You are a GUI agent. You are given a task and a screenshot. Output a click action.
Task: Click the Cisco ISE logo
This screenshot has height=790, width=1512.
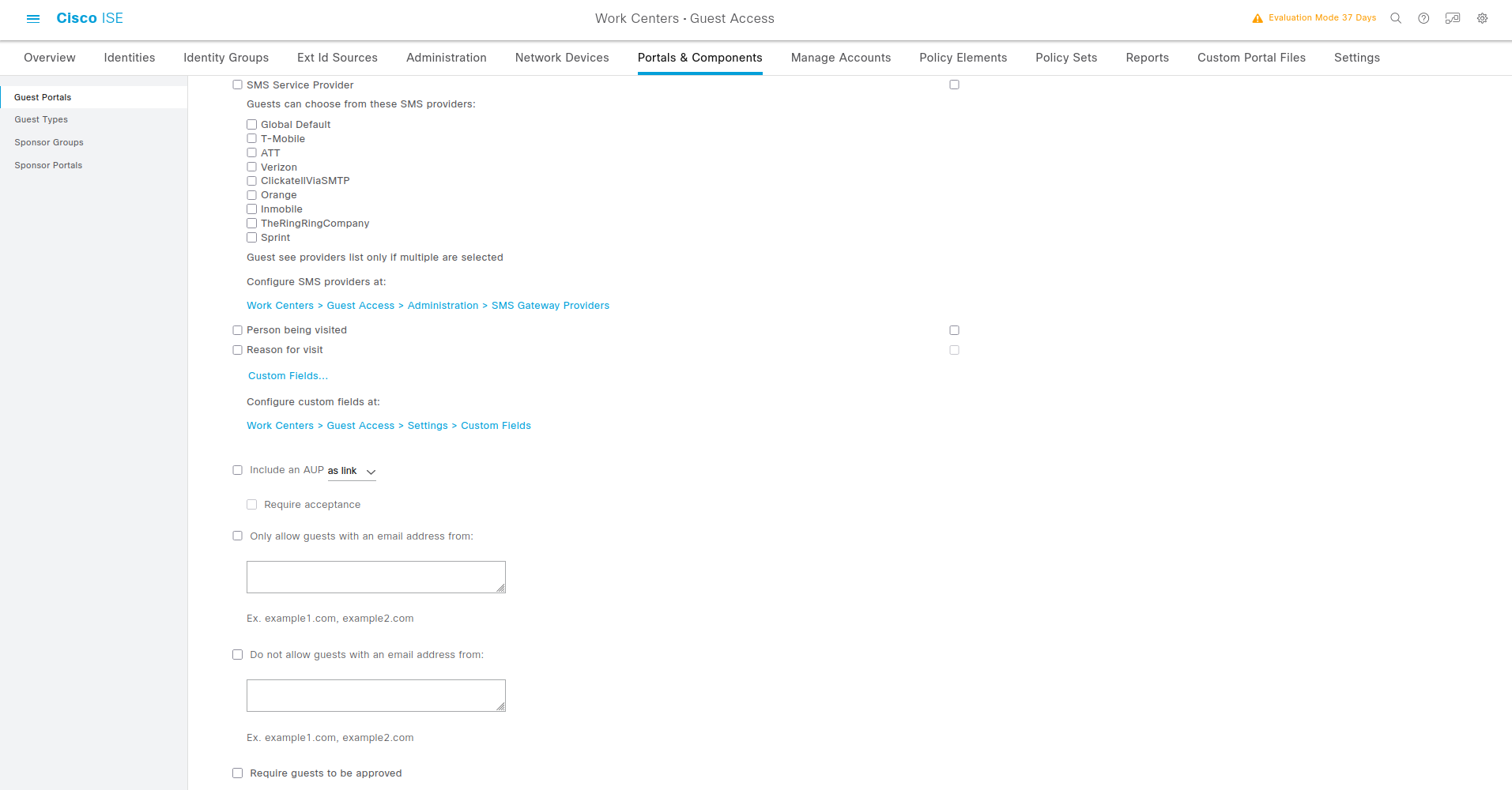pos(90,18)
